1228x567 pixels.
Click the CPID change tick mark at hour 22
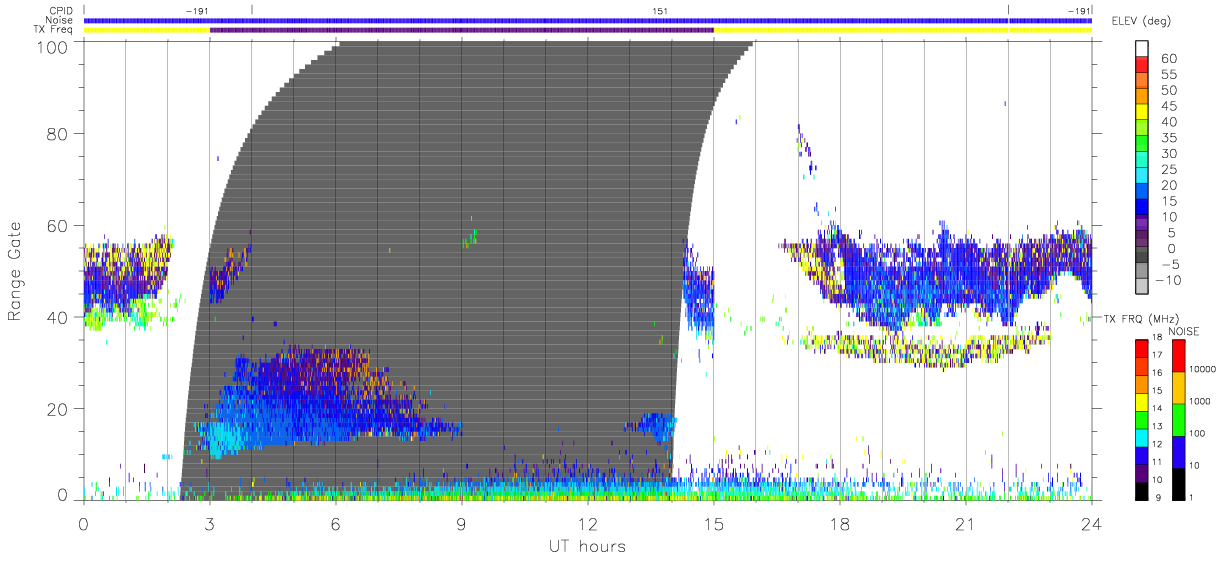[1008, 10]
